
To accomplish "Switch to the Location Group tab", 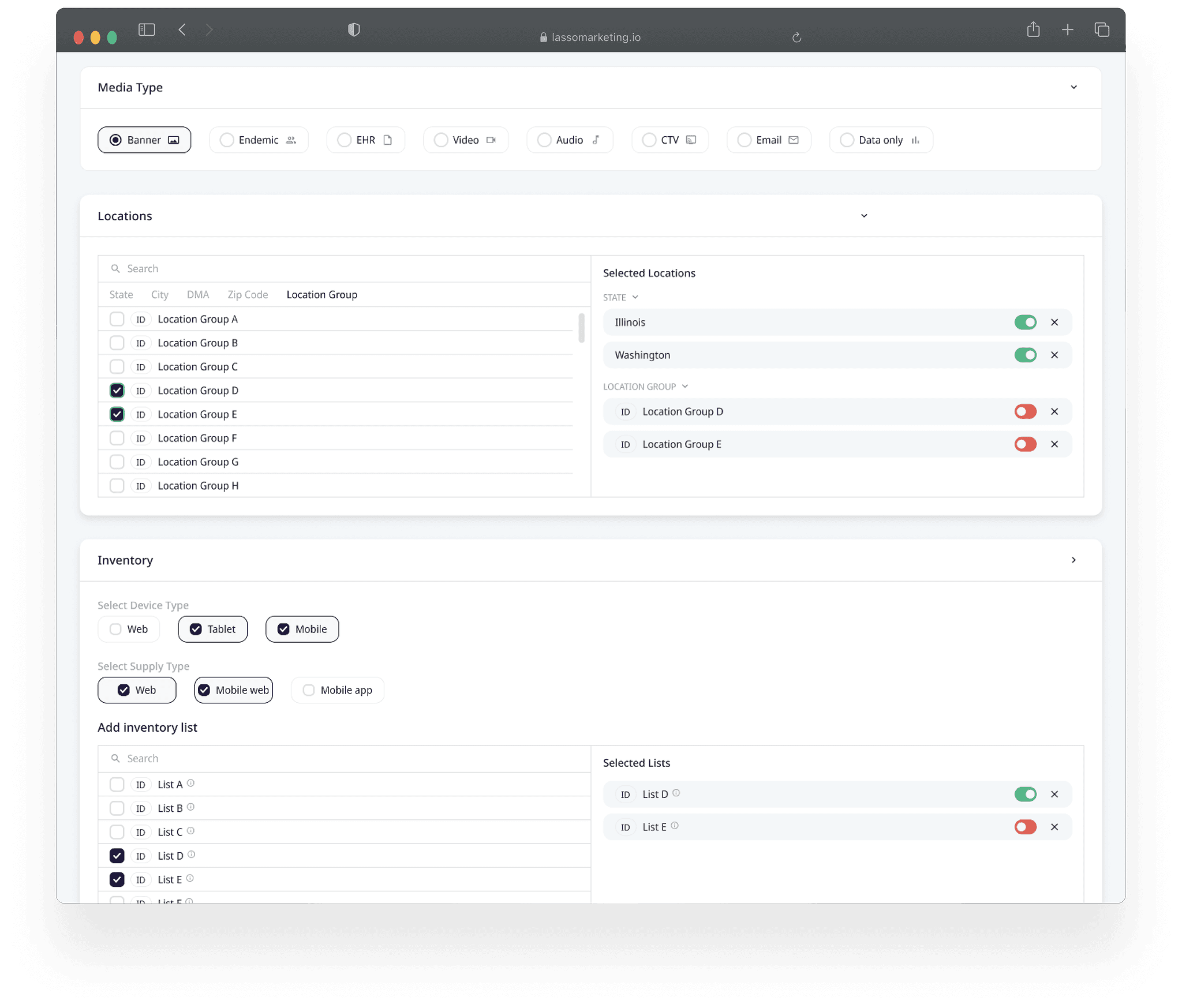I will (x=322, y=295).
